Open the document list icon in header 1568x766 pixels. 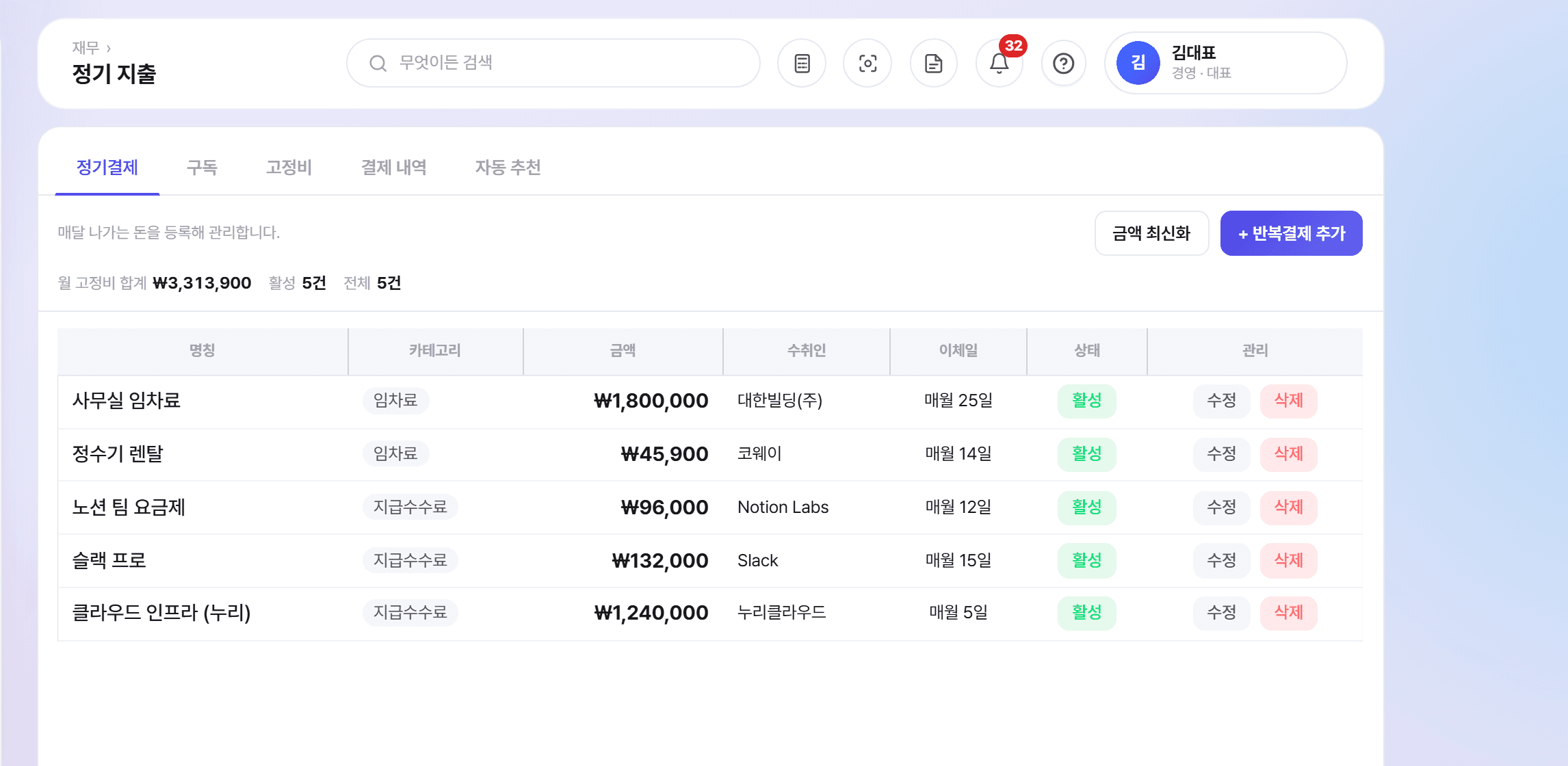pos(802,64)
